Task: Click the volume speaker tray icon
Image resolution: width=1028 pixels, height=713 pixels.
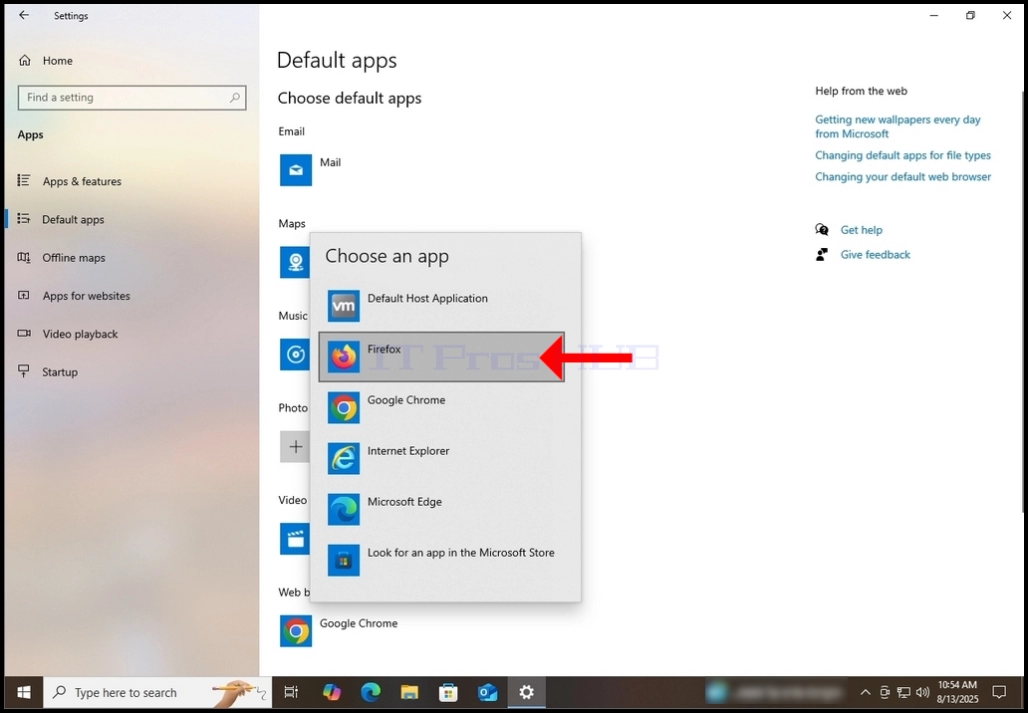Action: pyautogui.click(x=922, y=692)
